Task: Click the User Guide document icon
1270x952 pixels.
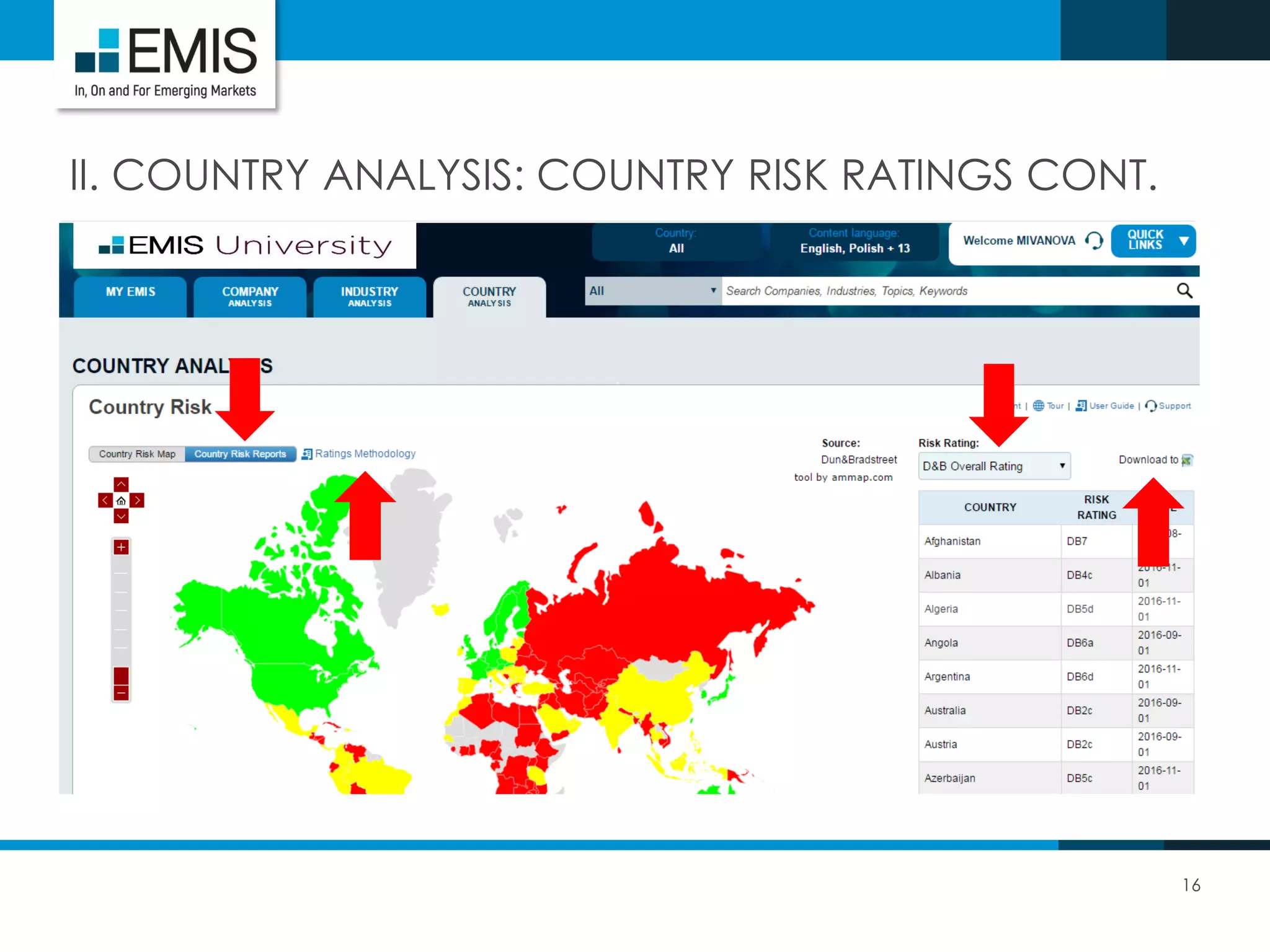Action: point(1081,406)
